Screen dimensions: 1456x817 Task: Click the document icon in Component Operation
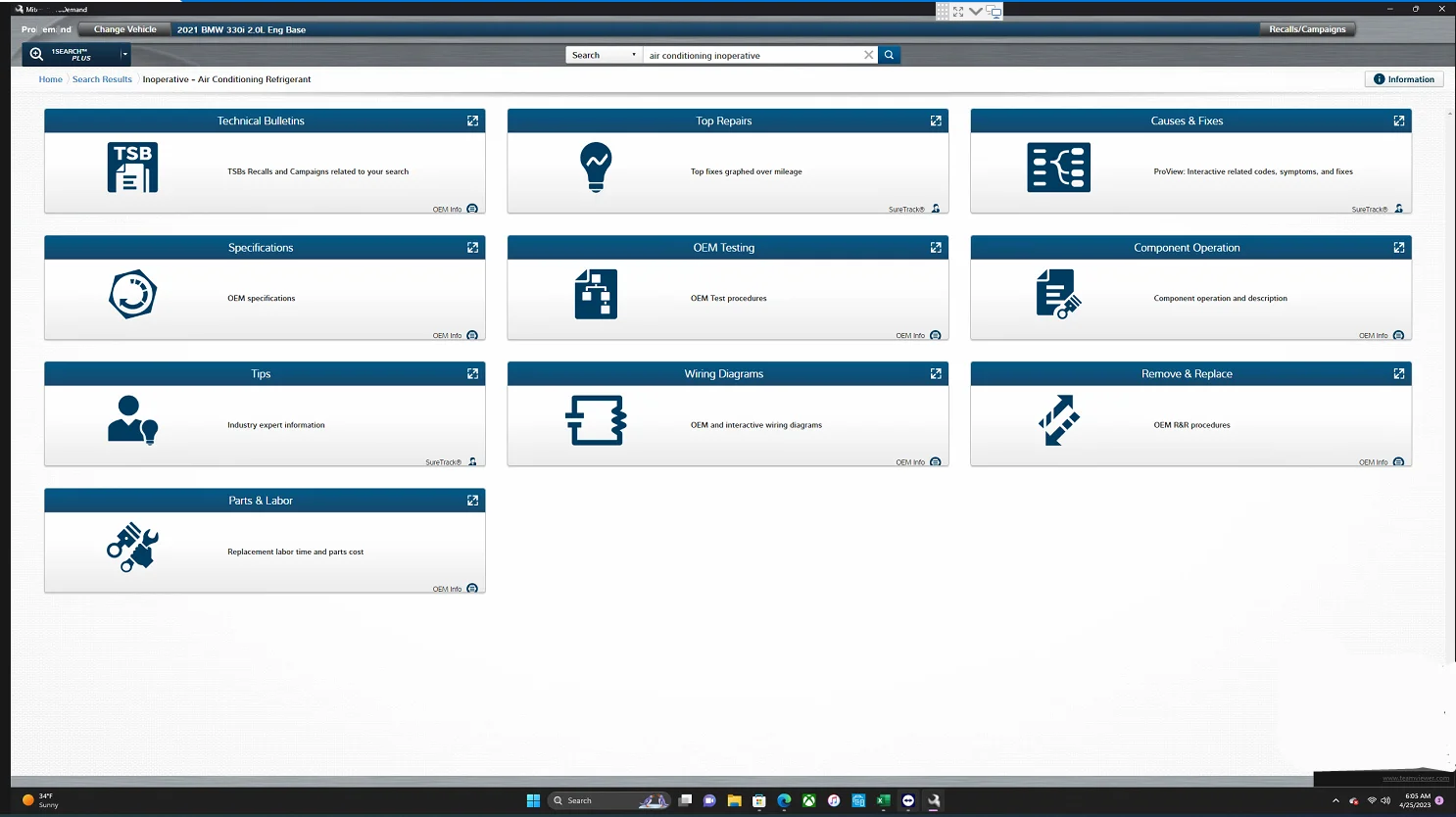tap(1058, 294)
